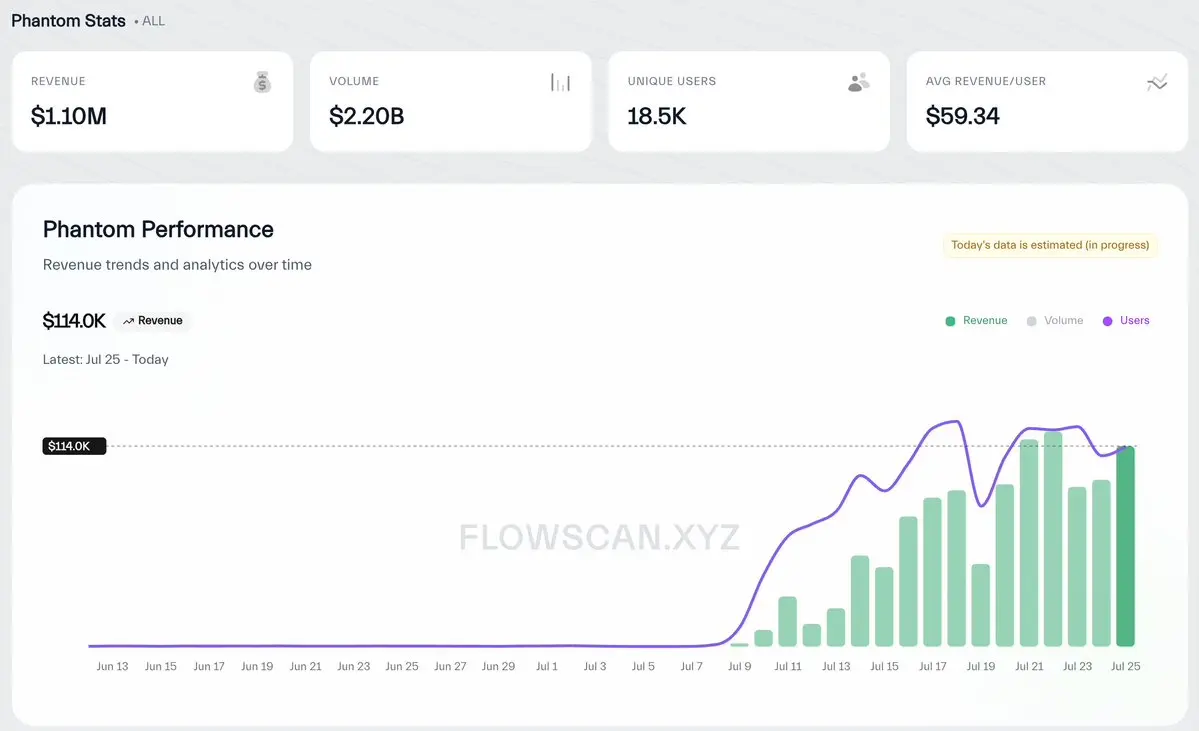
Task: Click the Jul 9 axis label
Action: [x=739, y=667]
